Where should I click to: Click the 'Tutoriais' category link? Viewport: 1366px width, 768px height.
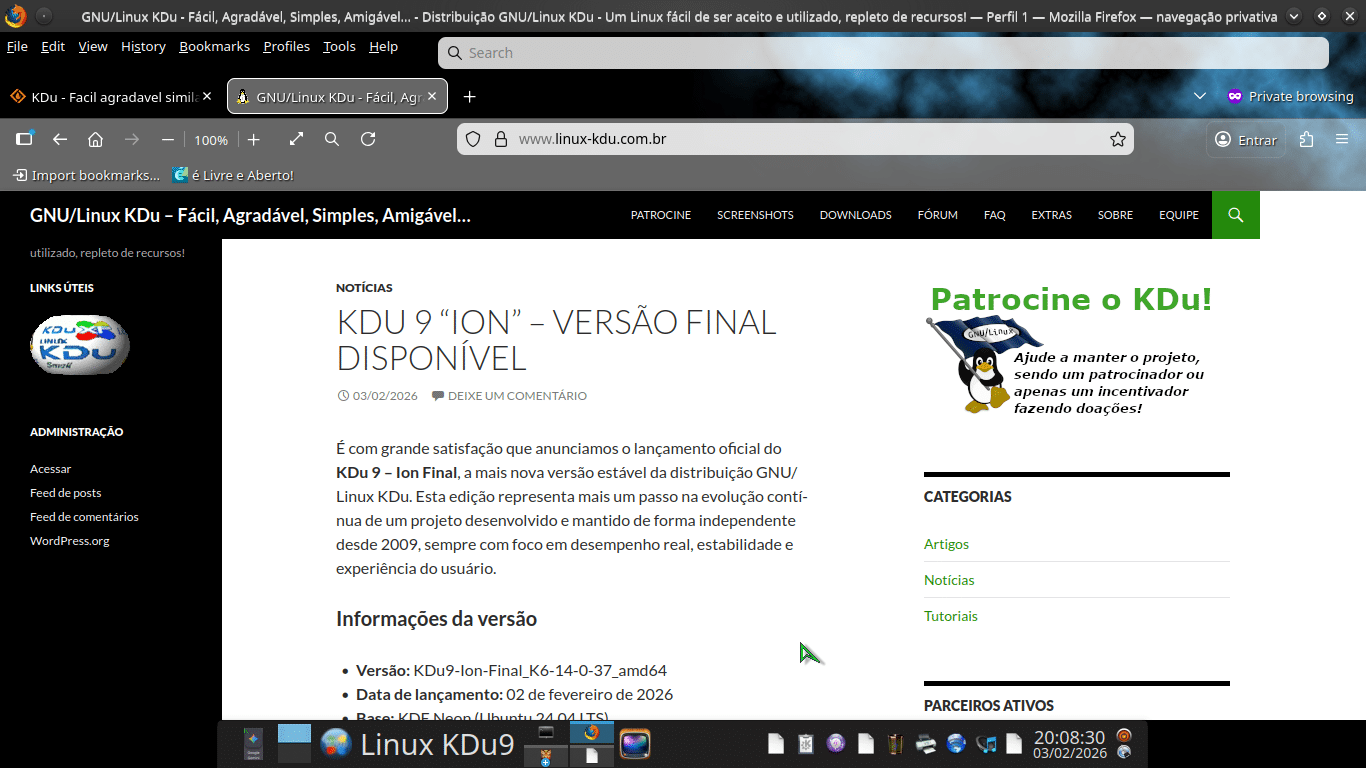(x=950, y=616)
